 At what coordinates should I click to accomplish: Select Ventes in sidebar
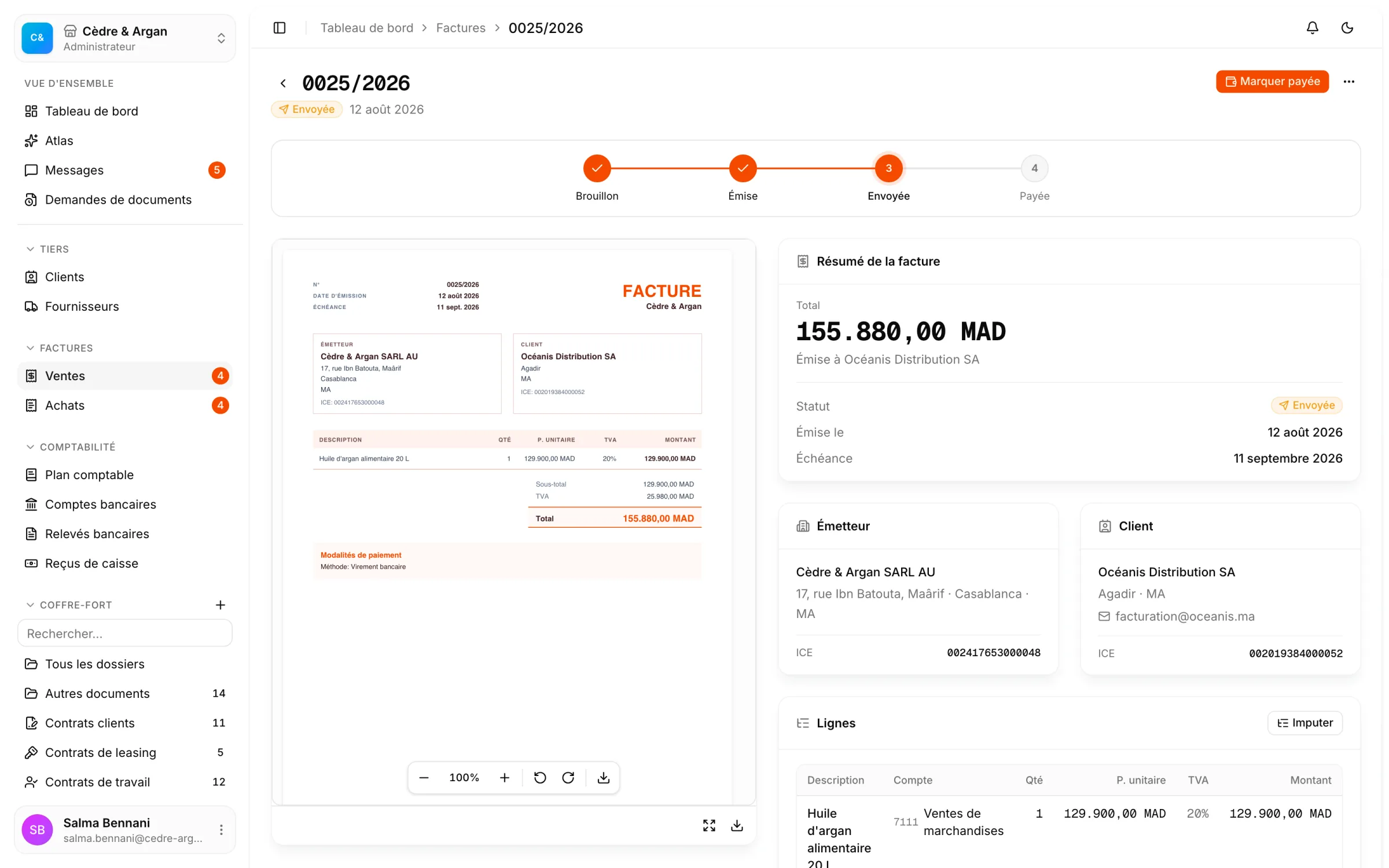tap(125, 376)
